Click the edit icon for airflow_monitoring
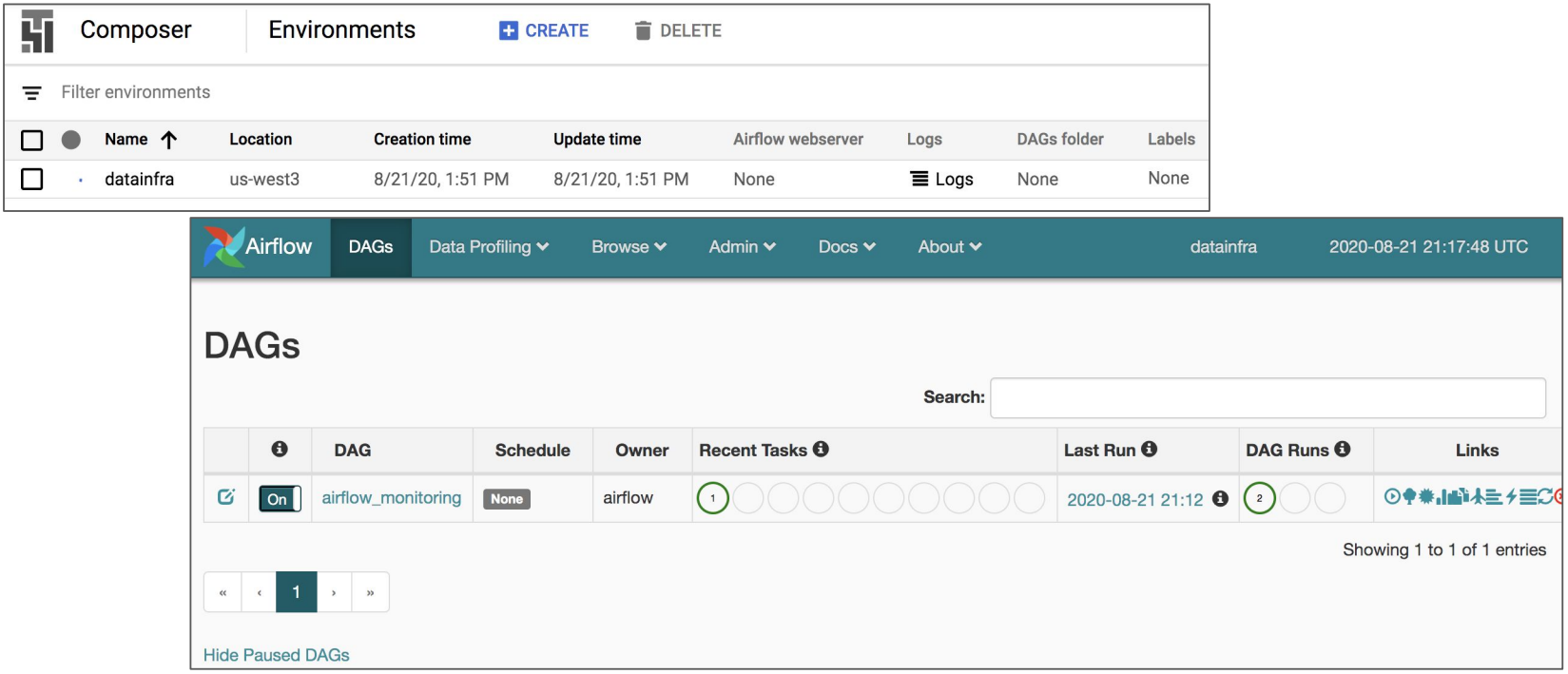The image size is (1568, 674). 226,496
